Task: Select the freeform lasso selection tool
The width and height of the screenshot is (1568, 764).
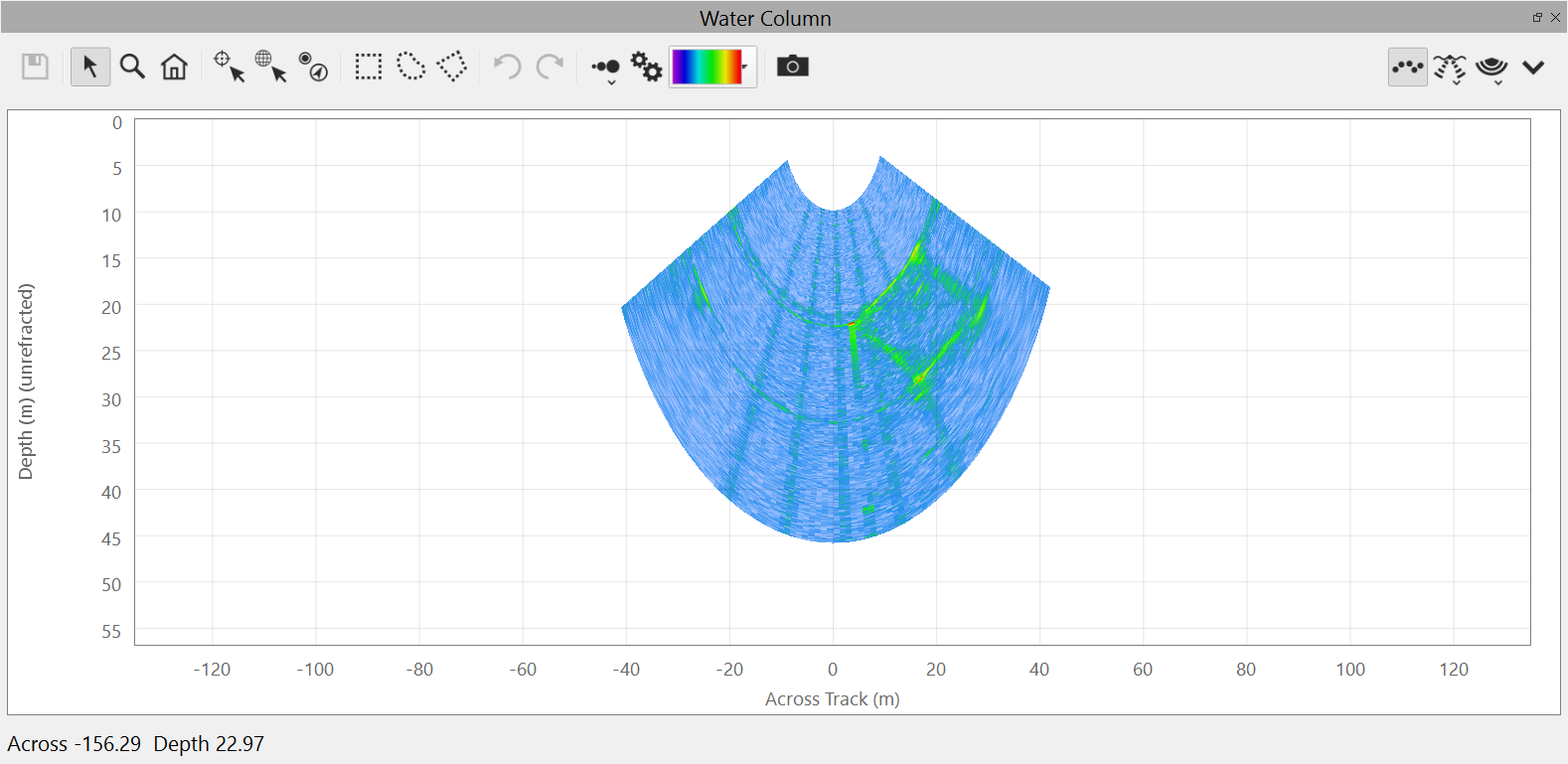Action: point(410,67)
